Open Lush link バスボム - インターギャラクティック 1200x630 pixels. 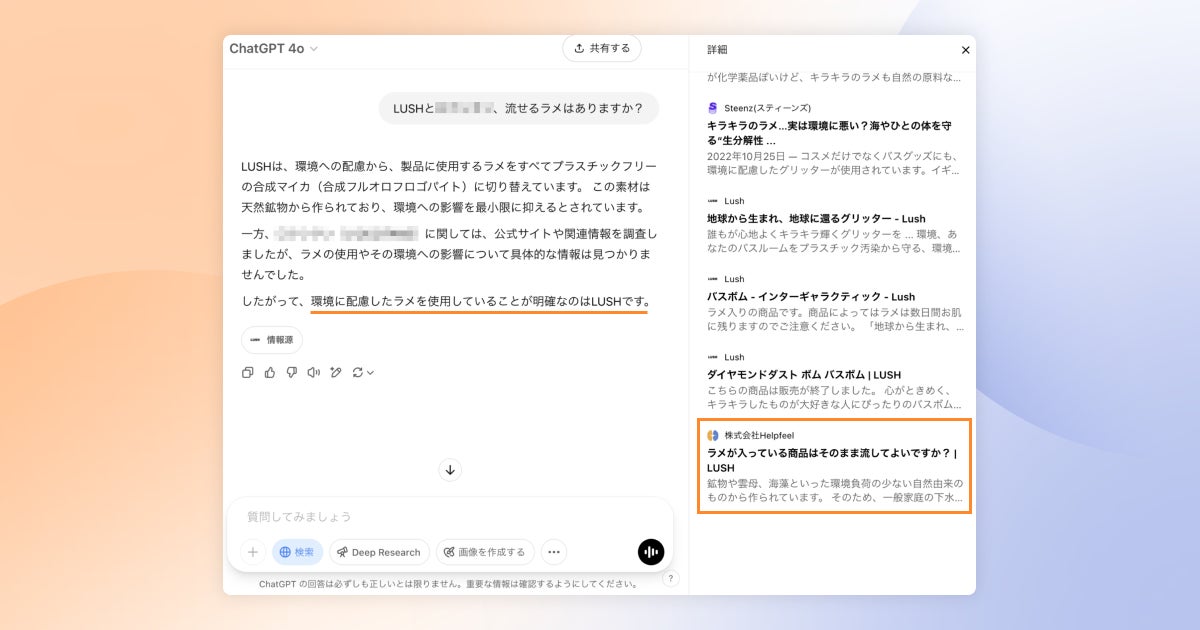click(x=811, y=296)
